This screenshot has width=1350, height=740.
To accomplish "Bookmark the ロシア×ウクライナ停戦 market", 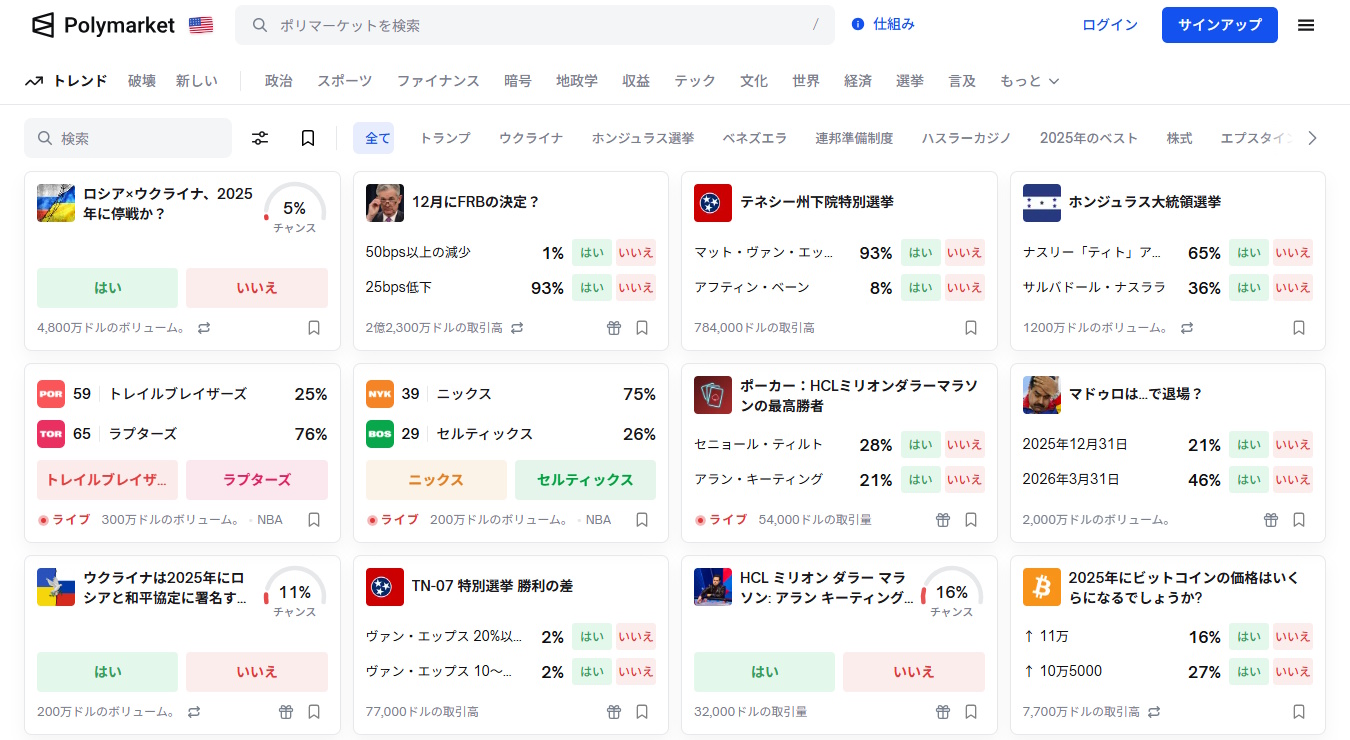I will pyautogui.click(x=314, y=328).
